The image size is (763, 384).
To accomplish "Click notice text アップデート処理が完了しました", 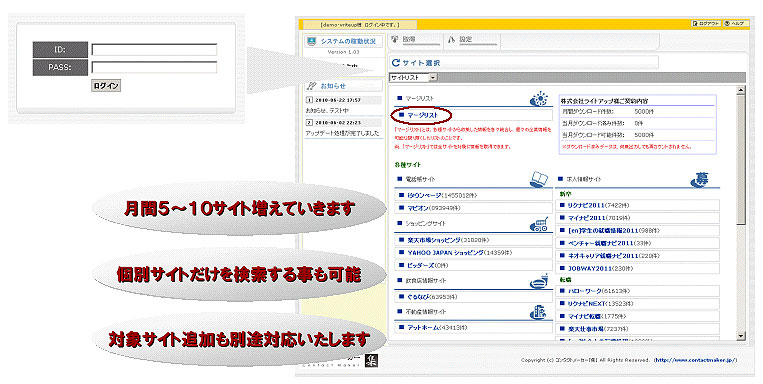I will click(343, 133).
